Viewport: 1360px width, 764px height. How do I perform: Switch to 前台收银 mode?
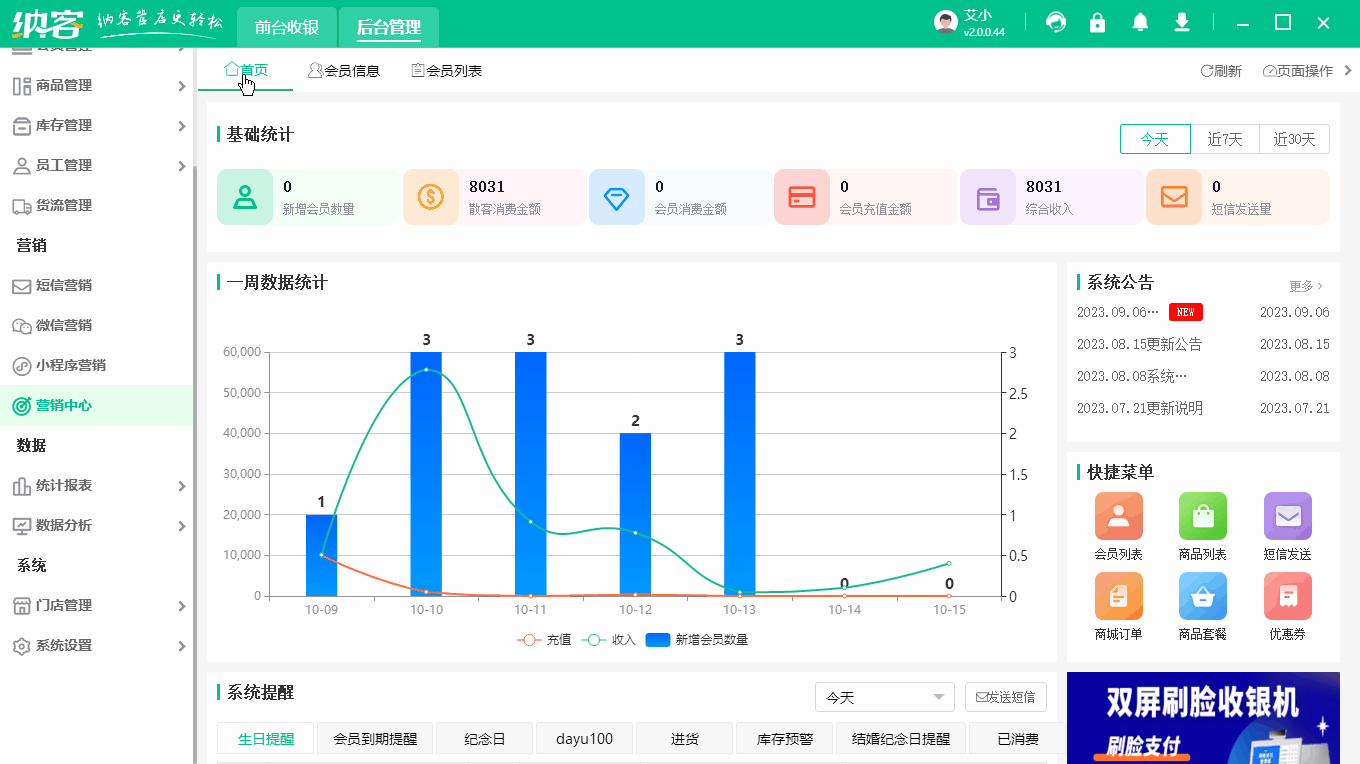(287, 27)
